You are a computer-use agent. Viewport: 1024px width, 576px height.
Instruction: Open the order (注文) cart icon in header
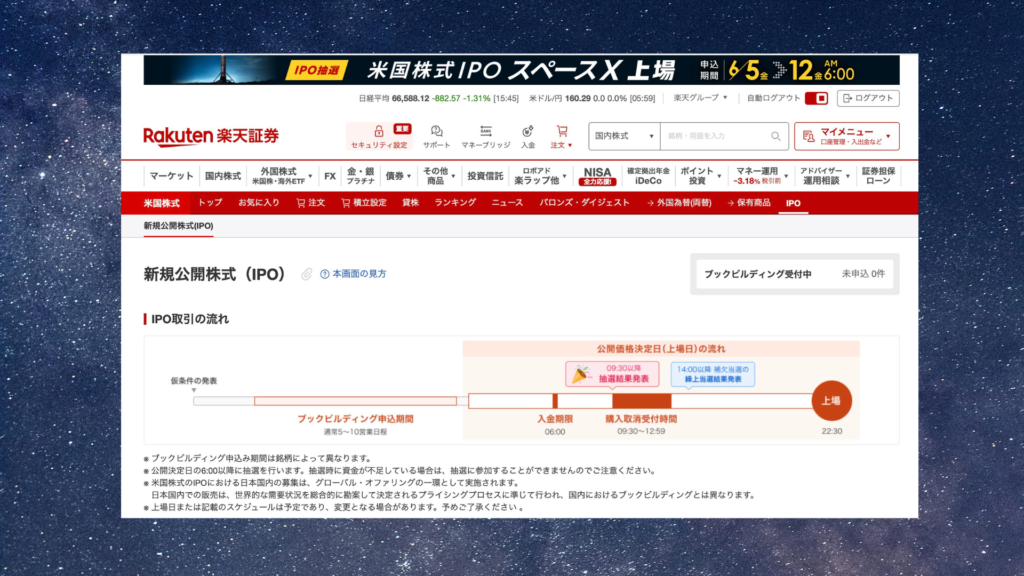pos(562,131)
